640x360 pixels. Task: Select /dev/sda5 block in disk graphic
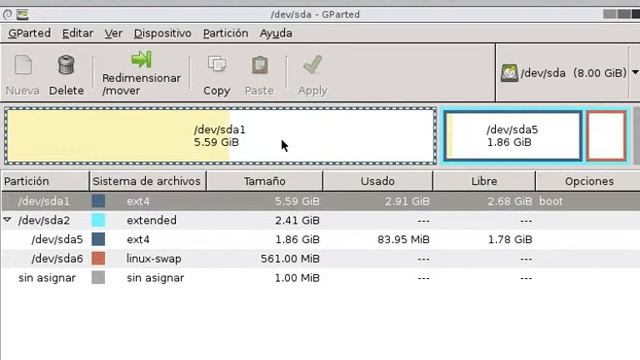[513, 136]
